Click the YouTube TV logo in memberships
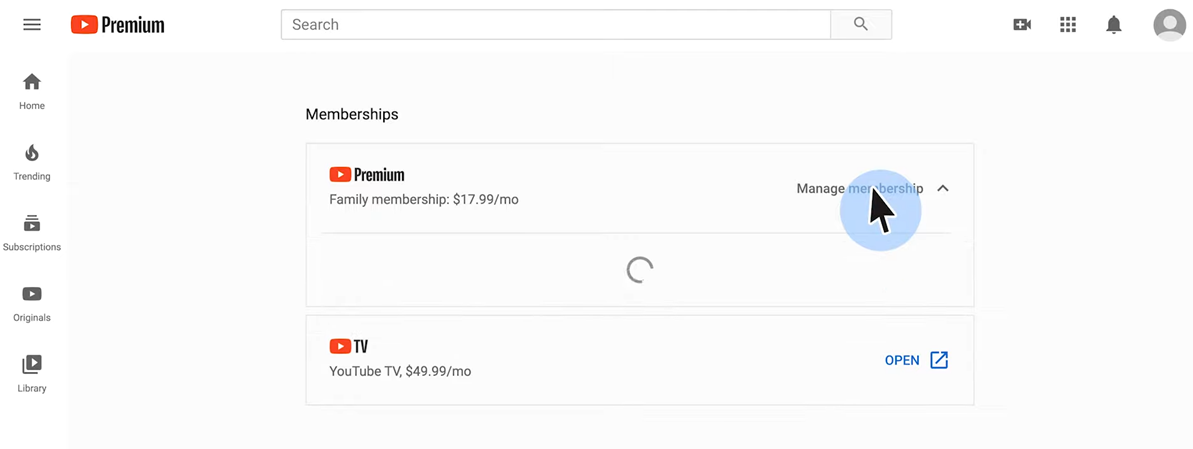The width and height of the screenshot is (1193, 449). tap(349, 347)
